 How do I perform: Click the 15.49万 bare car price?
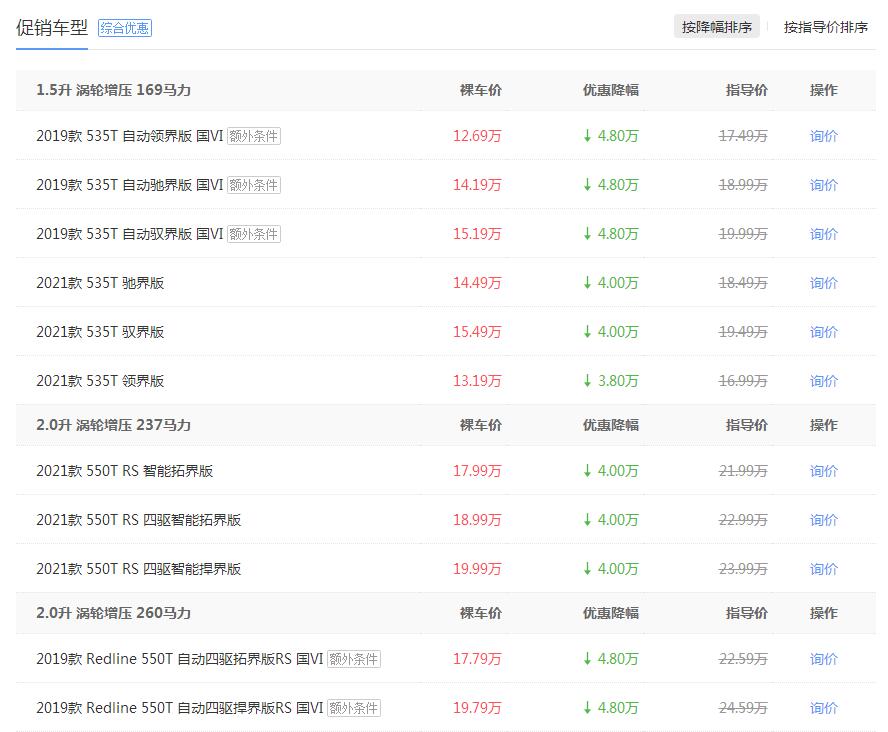[x=477, y=332]
